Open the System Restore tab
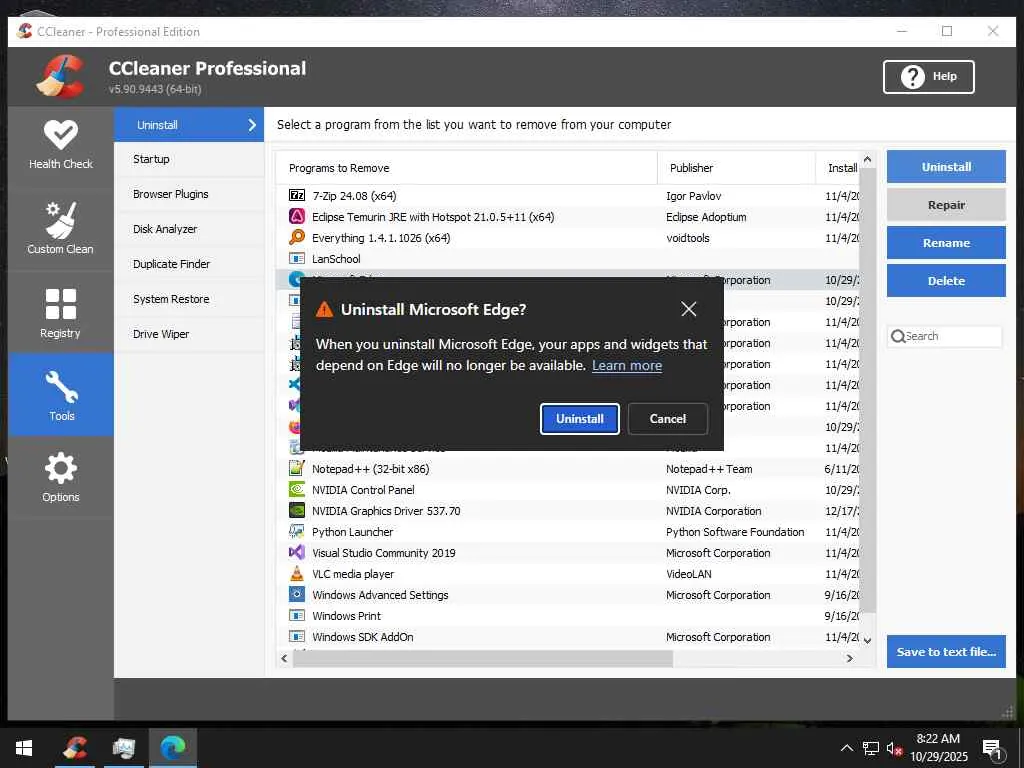1024x768 pixels. click(x=189, y=299)
